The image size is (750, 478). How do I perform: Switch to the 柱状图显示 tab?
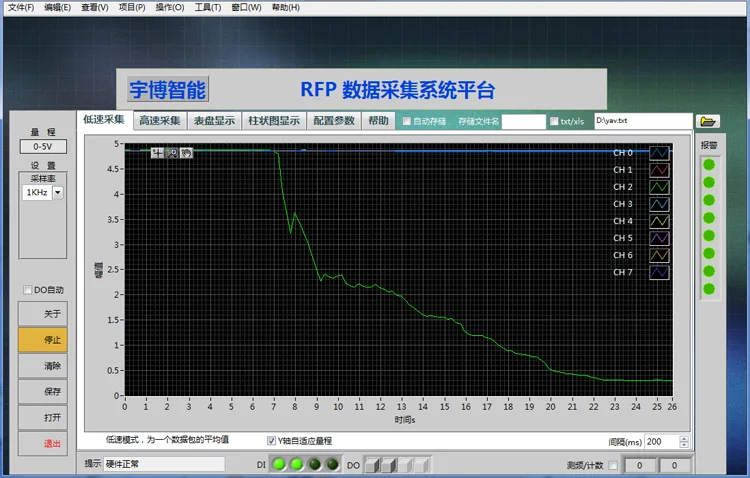point(274,121)
